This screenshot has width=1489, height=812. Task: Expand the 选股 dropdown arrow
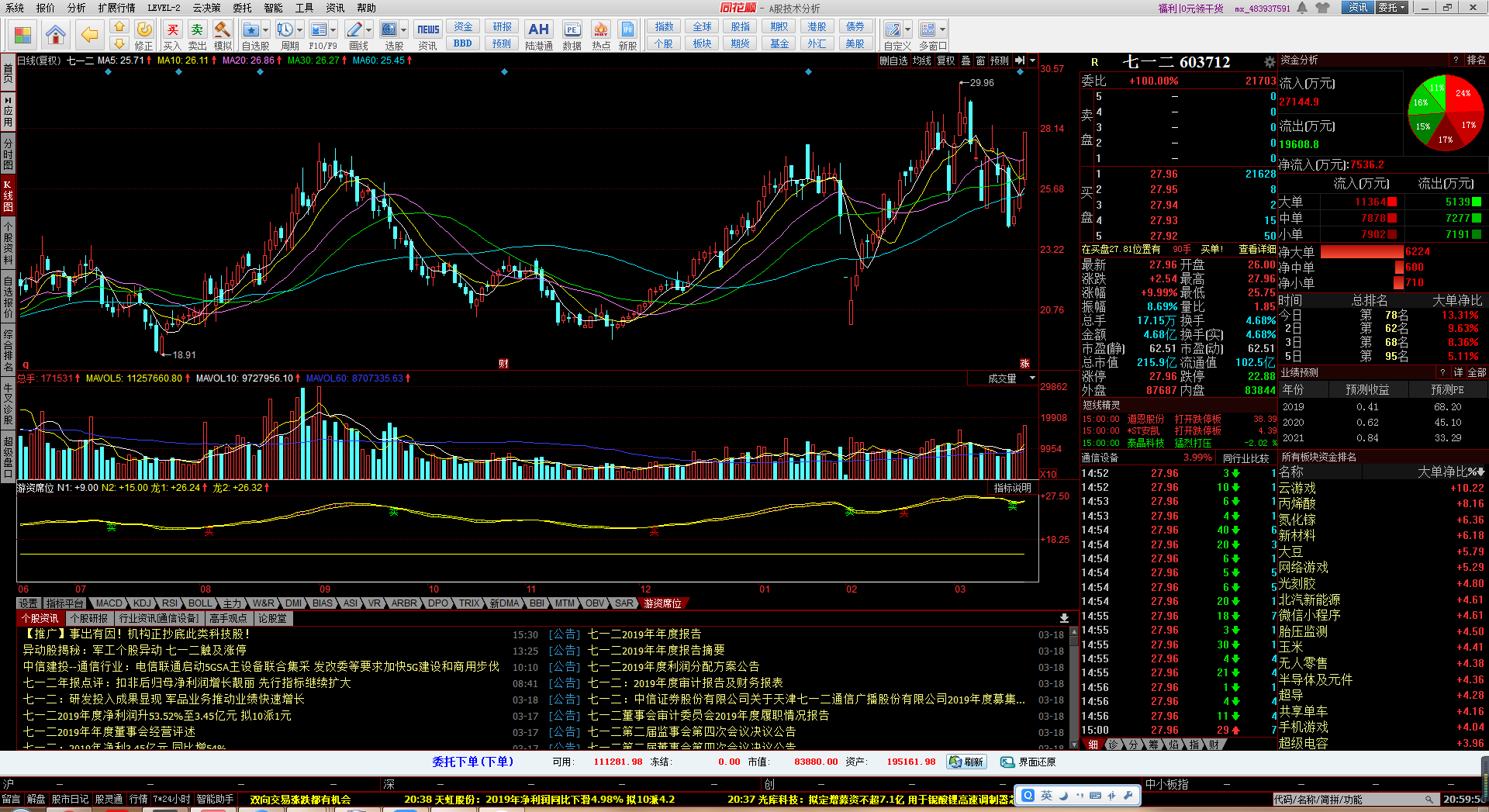pos(403,29)
